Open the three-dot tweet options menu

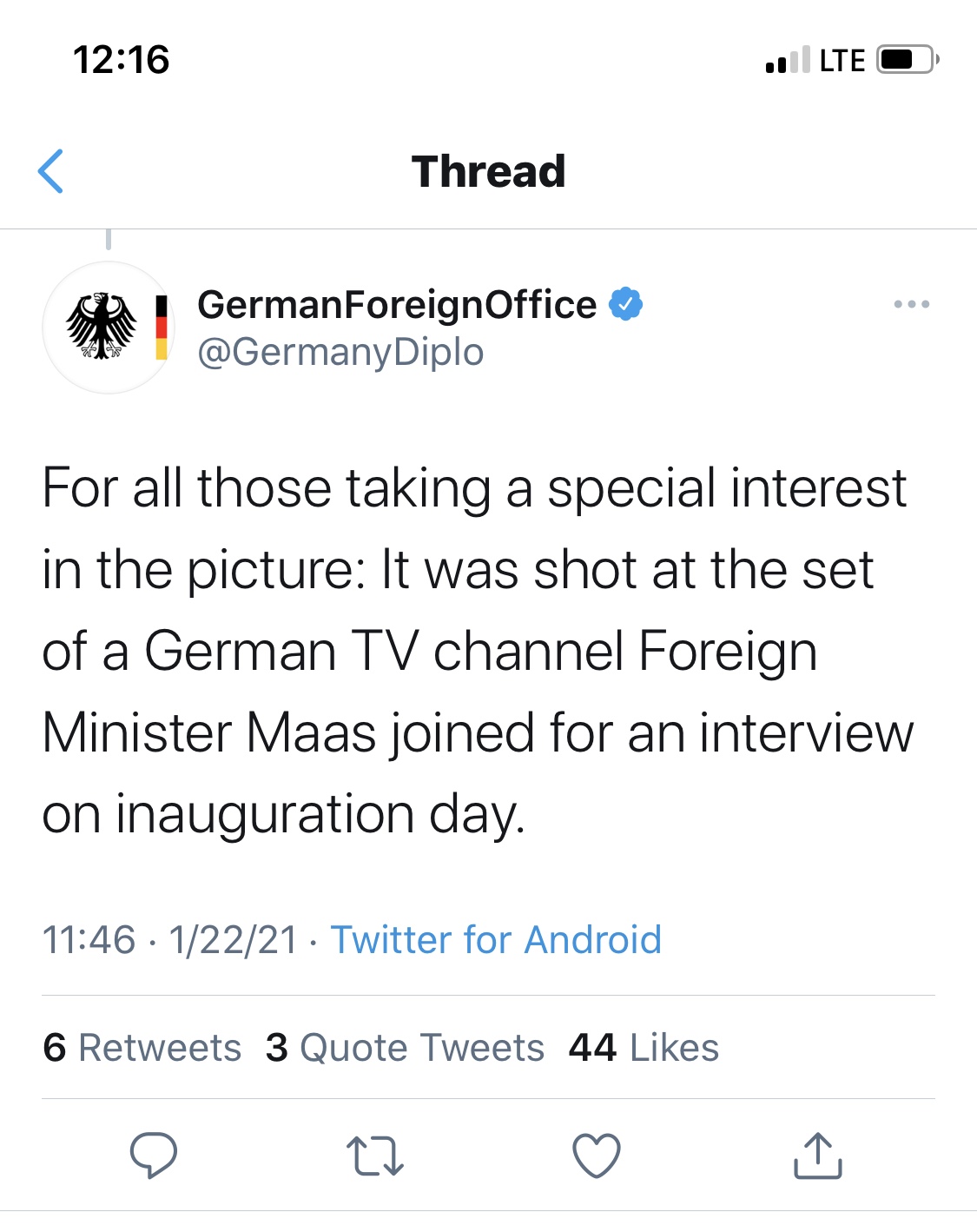pyautogui.click(x=911, y=304)
